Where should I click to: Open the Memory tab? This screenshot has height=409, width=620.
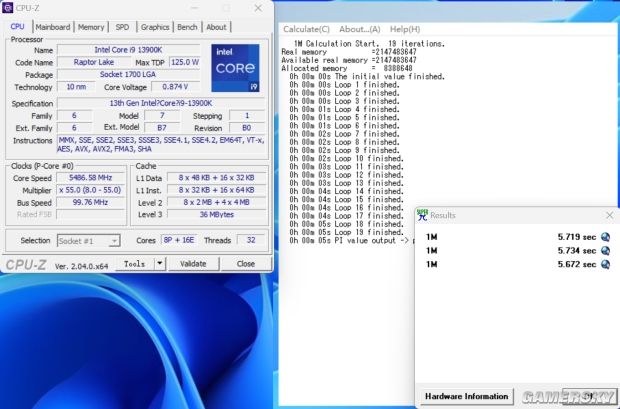pos(91,27)
